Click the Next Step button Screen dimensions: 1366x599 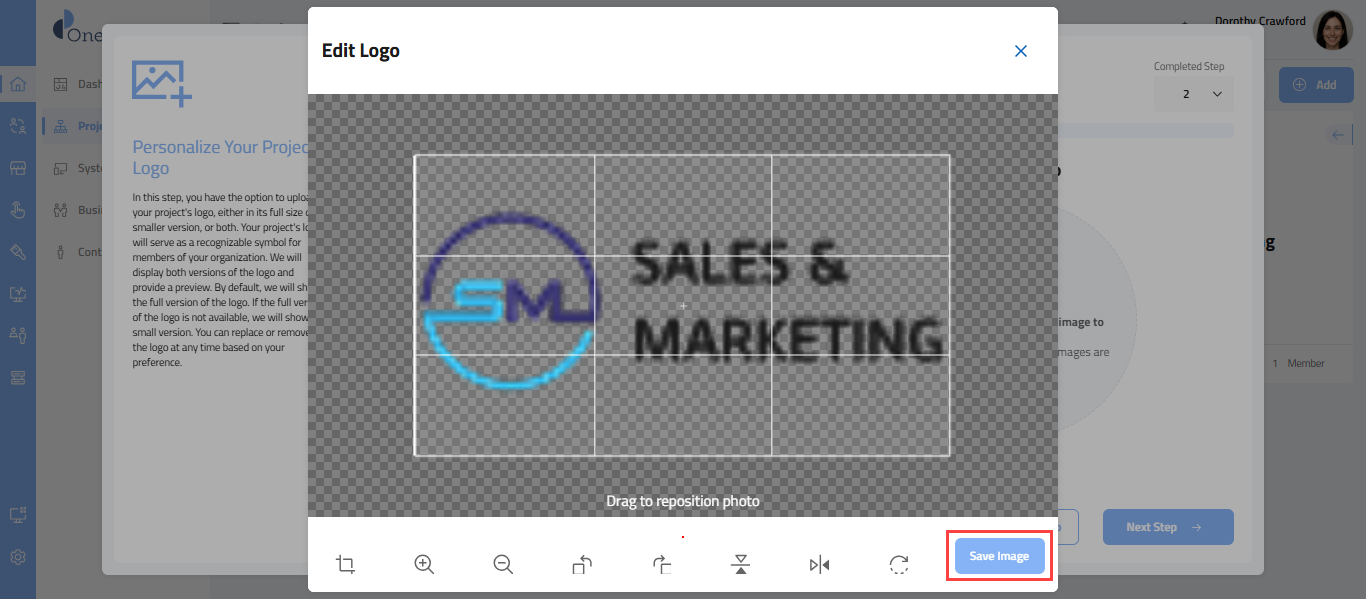click(1168, 527)
